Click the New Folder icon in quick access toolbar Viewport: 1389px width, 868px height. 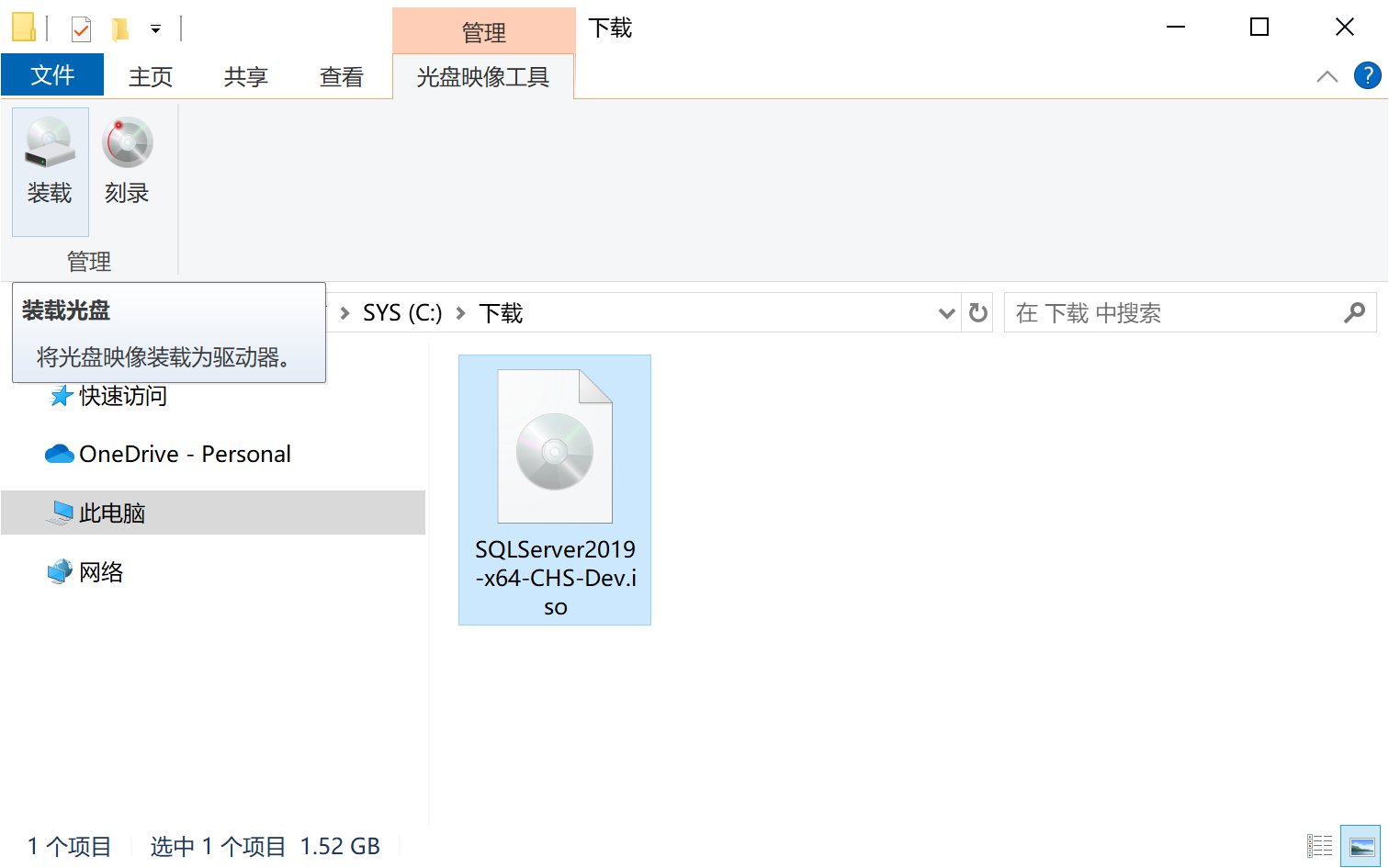click(x=120, y=29)
